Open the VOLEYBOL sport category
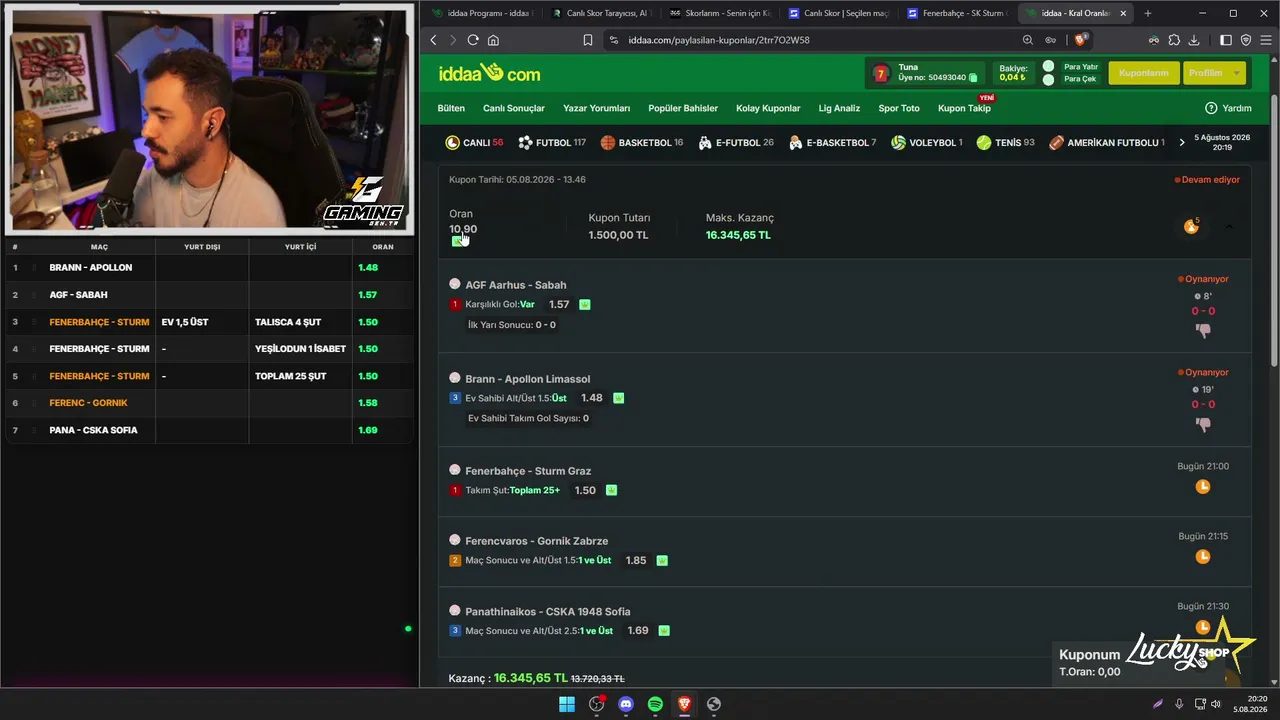 (x=927, y=143)
